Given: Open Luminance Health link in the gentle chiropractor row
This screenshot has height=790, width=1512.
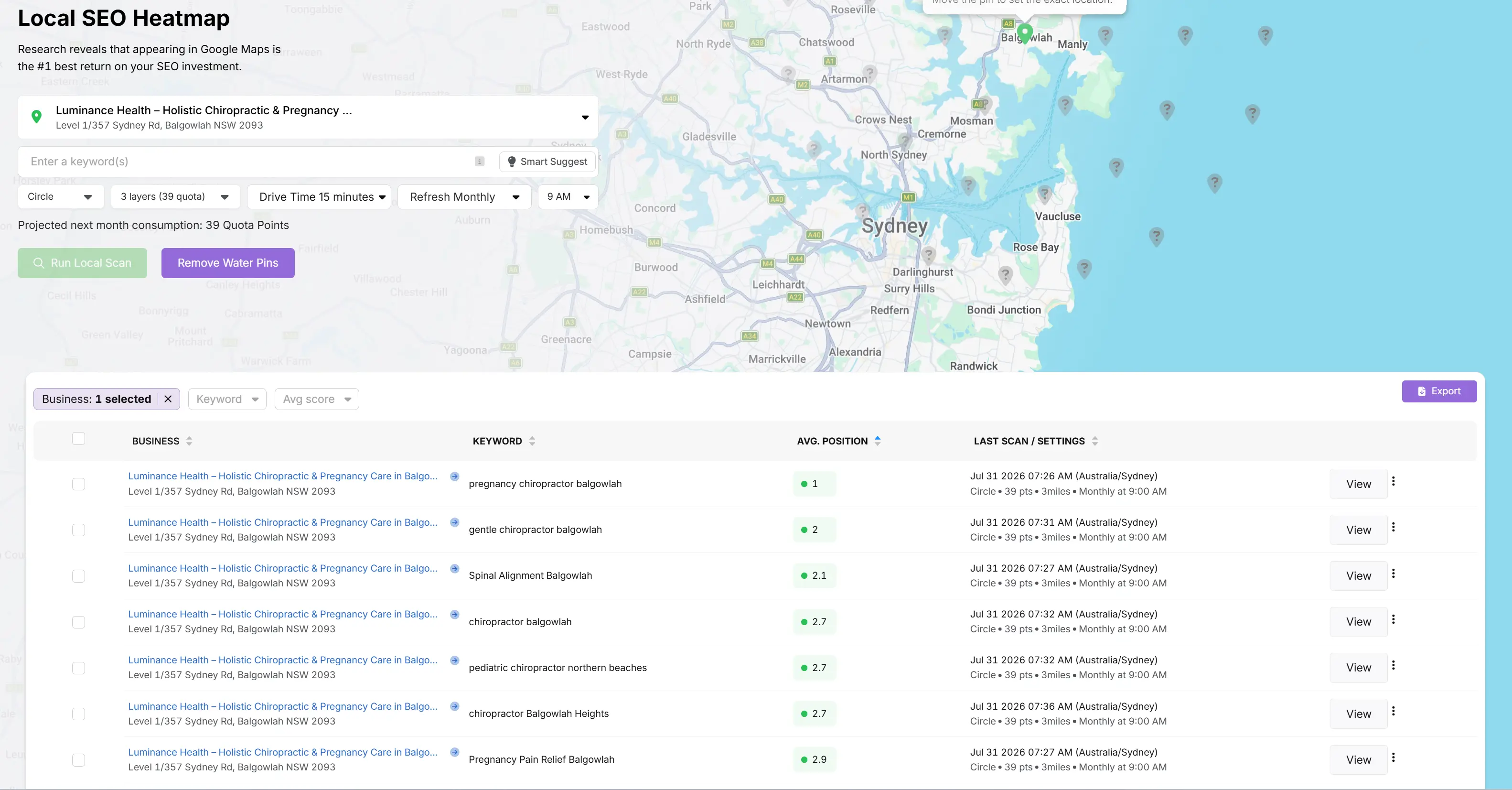Looking at the screenshot, I should click(283, 522).
